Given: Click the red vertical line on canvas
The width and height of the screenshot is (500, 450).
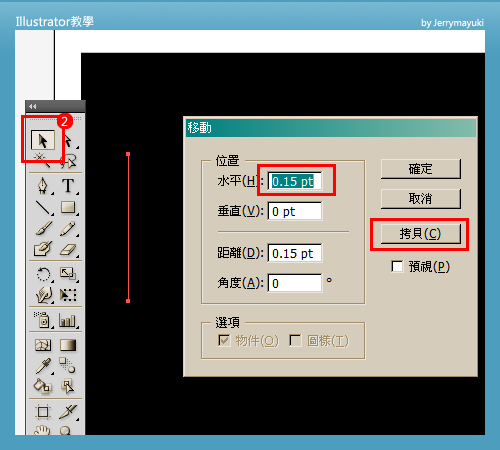Looking at the screenshot, I should 128,227.
